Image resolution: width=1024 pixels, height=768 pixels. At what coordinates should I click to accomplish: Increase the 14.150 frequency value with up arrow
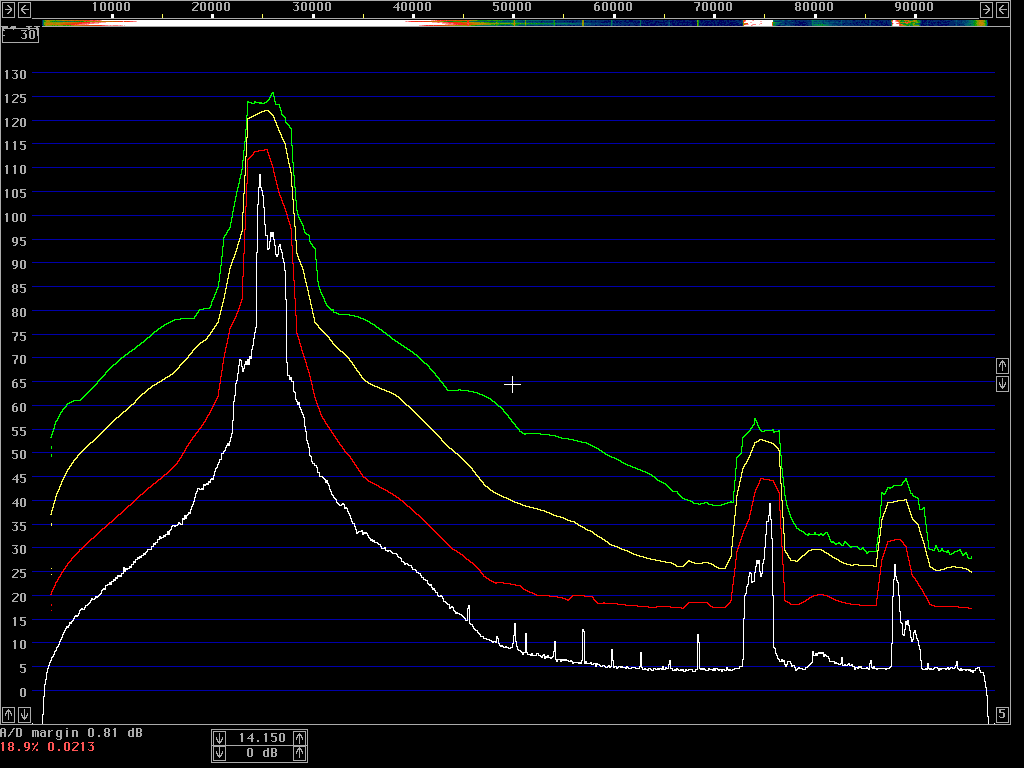[299, 738]
